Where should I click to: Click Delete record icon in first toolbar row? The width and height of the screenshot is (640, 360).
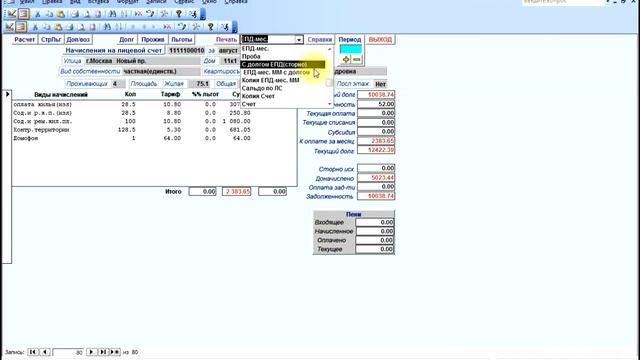pos(138,14)
